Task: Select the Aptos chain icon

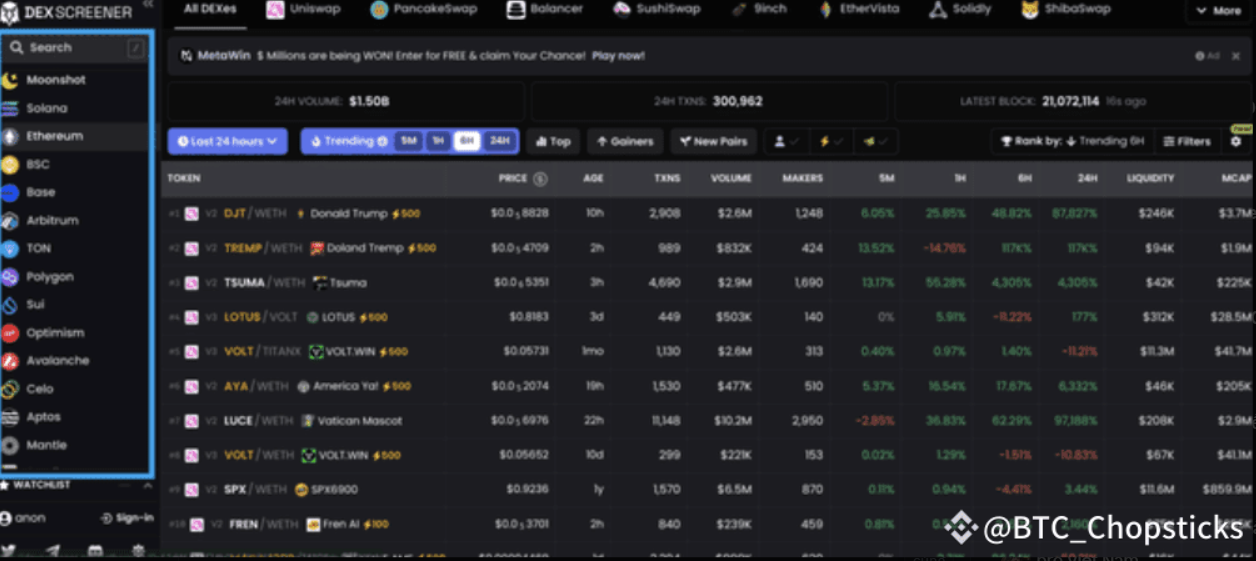Action: (10, 417)
